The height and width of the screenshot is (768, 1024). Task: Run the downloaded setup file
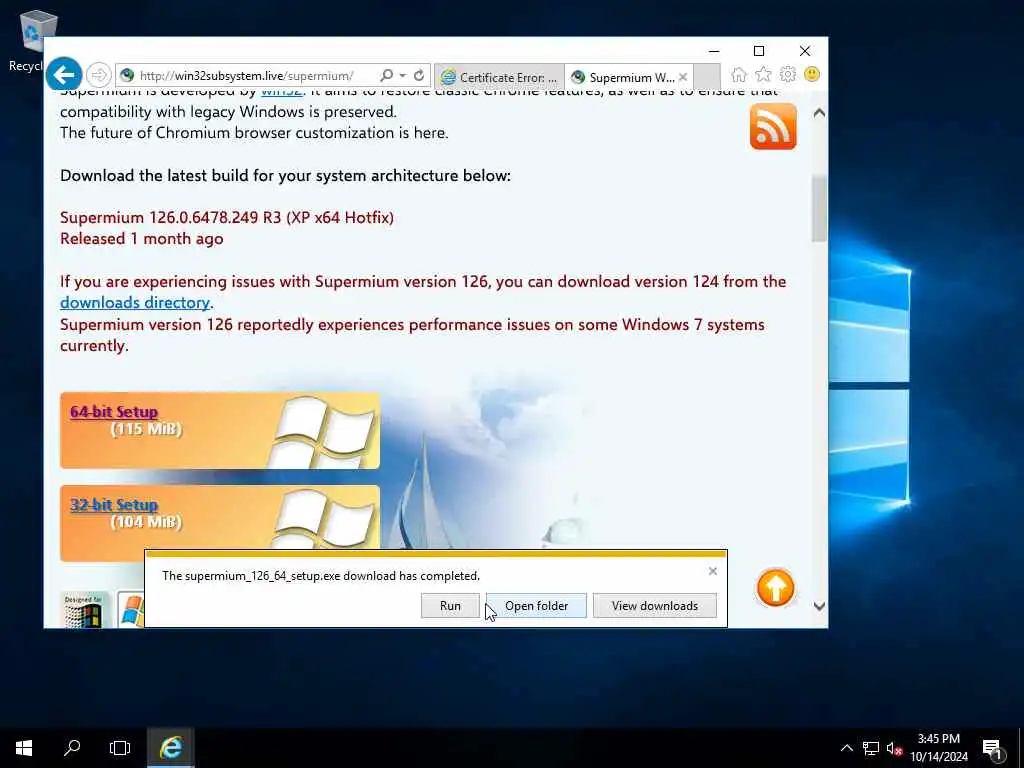450,605
